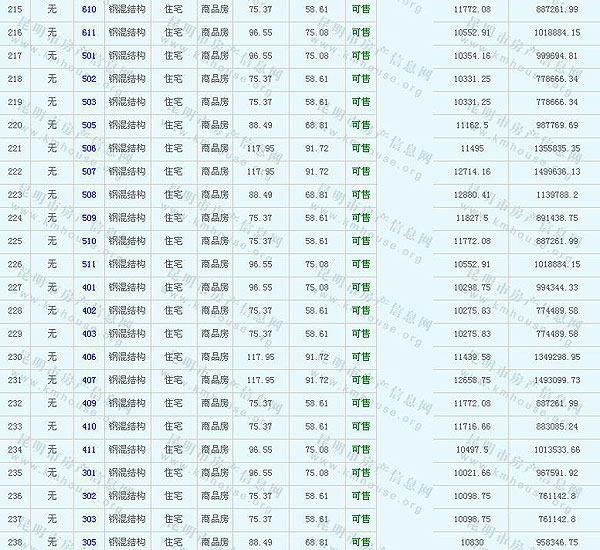
Task: Select room 409 link
Action: [89, 403]
